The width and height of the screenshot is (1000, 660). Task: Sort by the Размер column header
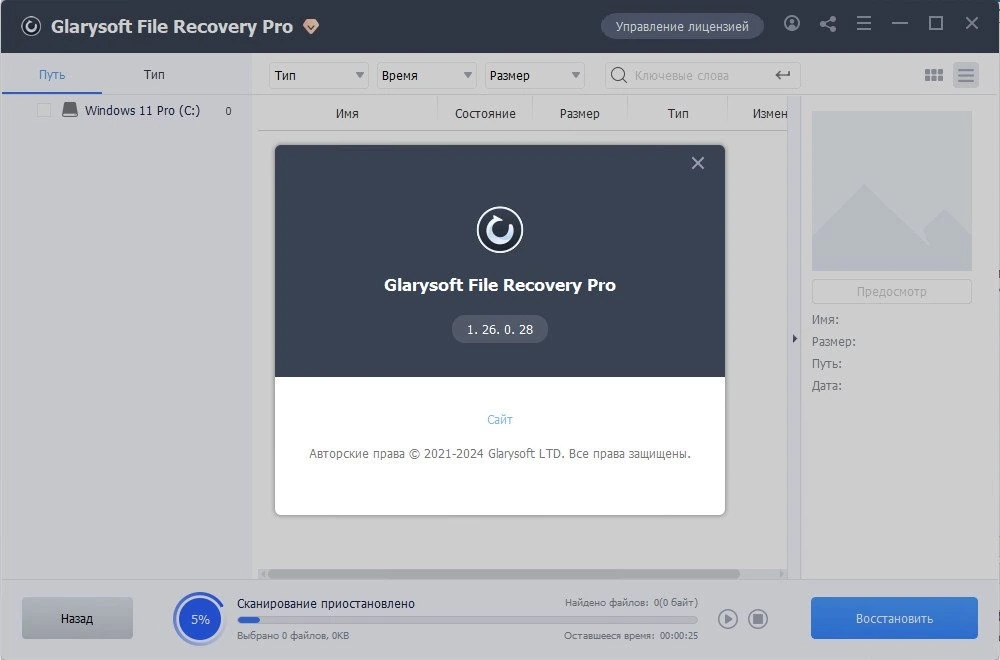click(x=579, y=114)
